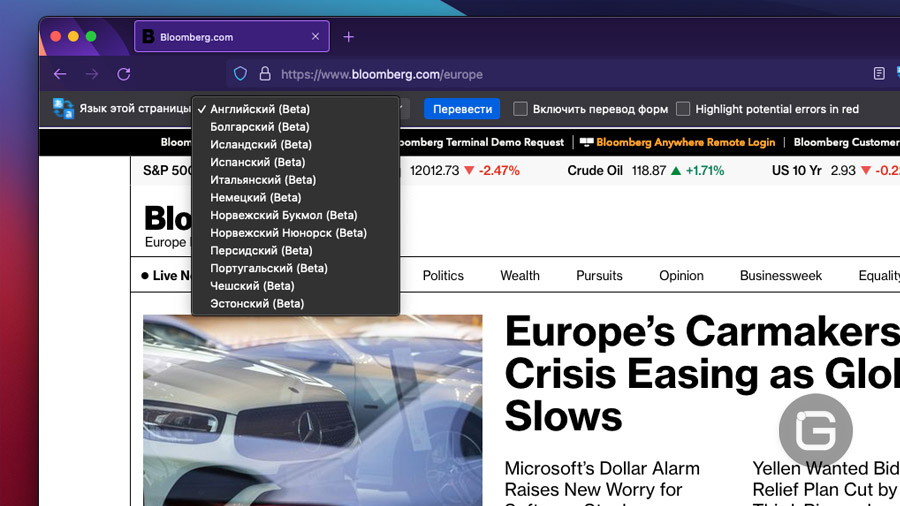Select Норвежский Букмол (Beta) option
The height and width of the screenshot is (506, 900).
[x=295, y=215]
